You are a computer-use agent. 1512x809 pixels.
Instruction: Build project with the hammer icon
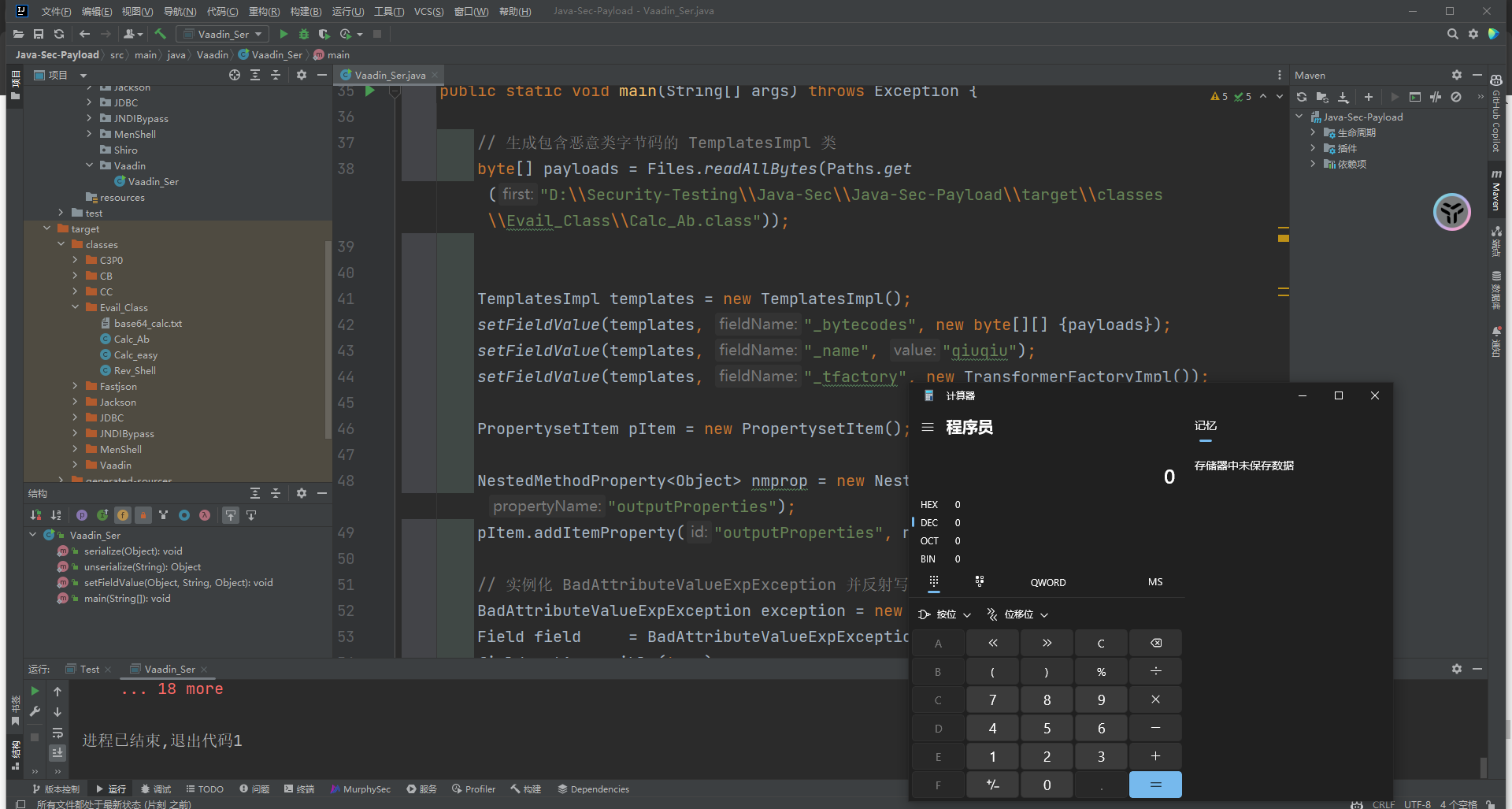[161, 34]
